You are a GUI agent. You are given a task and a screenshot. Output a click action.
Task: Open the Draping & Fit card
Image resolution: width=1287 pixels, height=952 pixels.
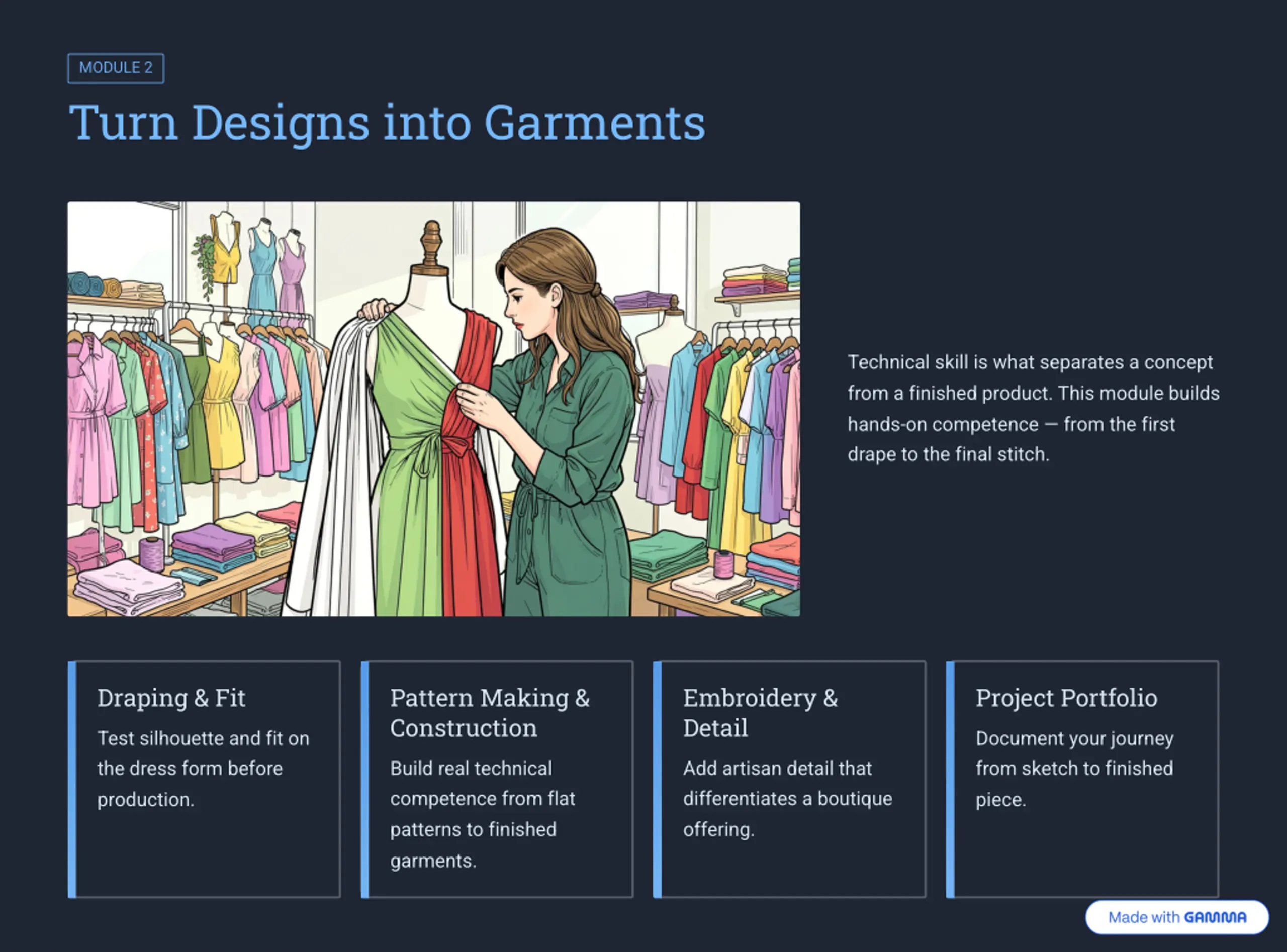click(x=204, y=779)
